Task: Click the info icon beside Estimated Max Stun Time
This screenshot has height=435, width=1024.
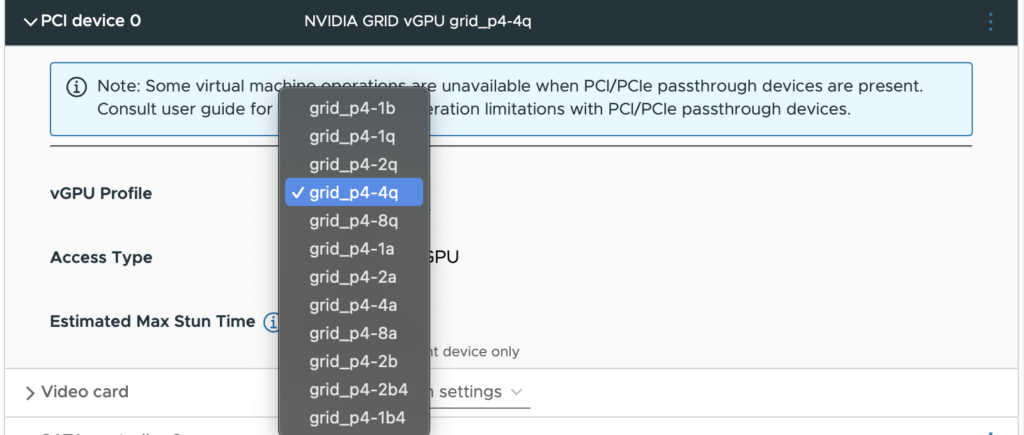Action: (271, 322)
